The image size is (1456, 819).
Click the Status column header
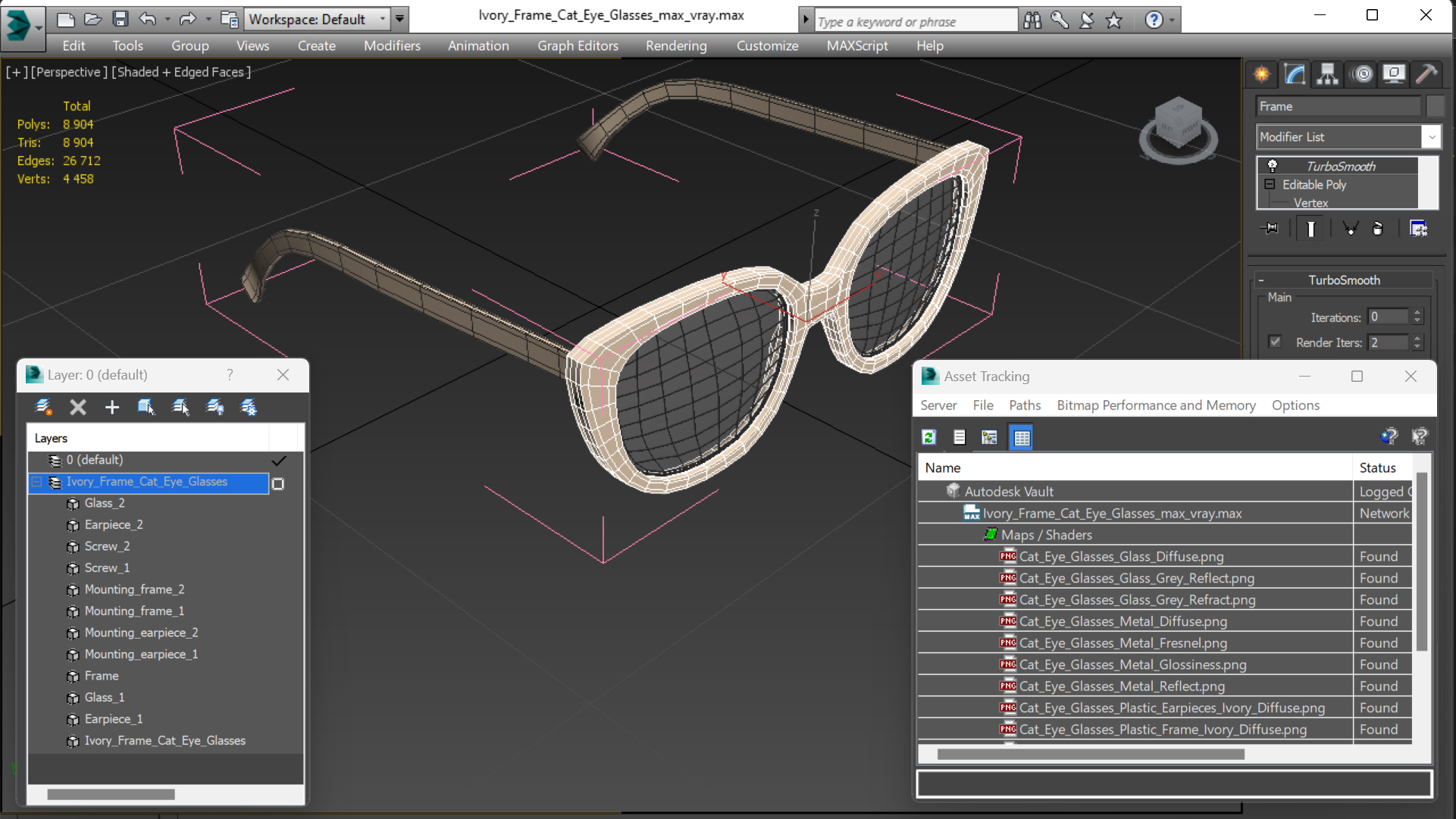[1382, 468]
